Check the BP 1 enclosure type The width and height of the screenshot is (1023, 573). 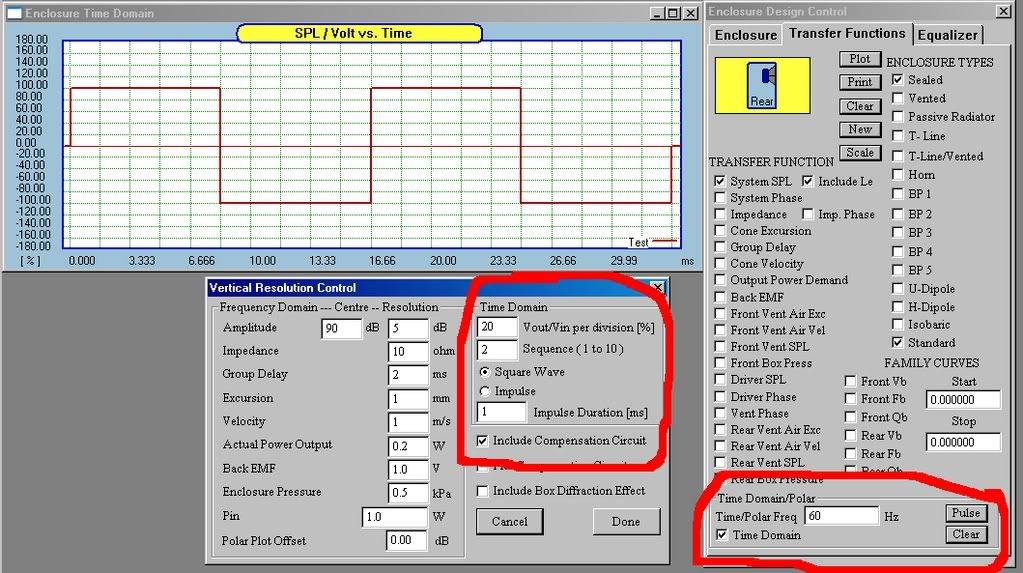pos(898,194)
